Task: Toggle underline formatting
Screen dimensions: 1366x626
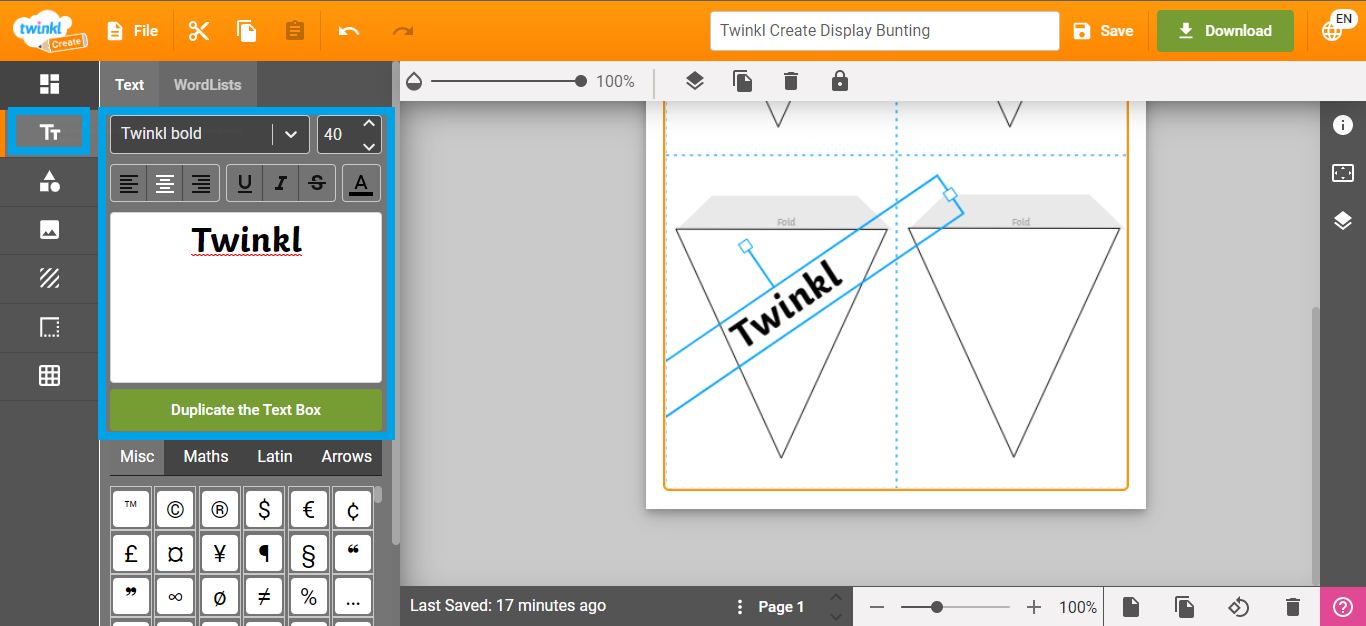Action: pos(245,183)
